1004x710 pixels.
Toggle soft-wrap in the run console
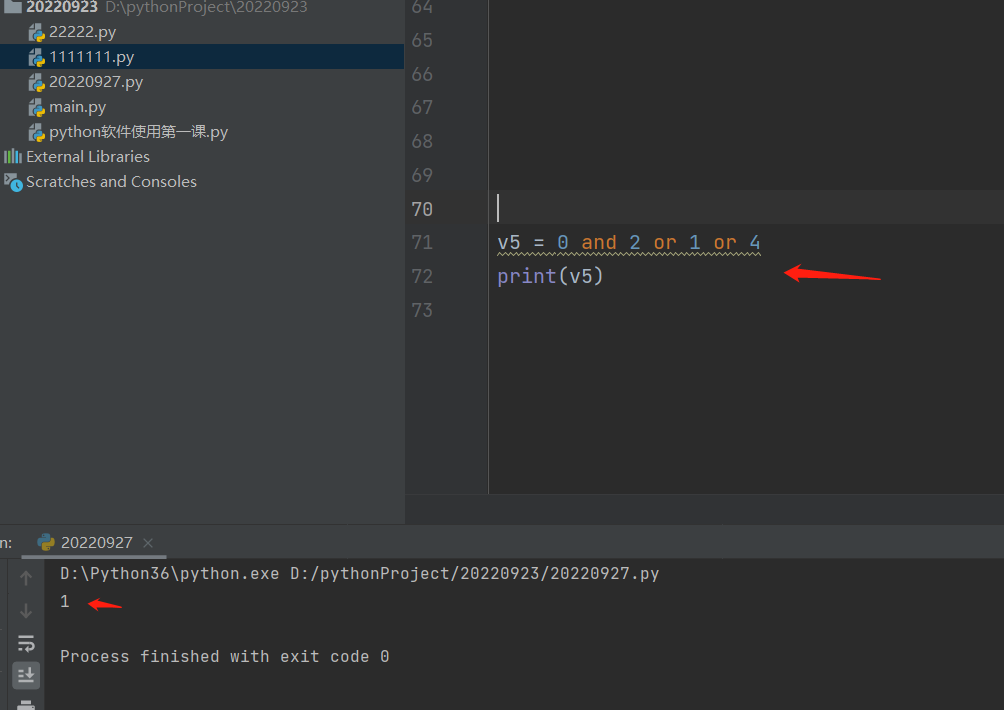[26, 643]
